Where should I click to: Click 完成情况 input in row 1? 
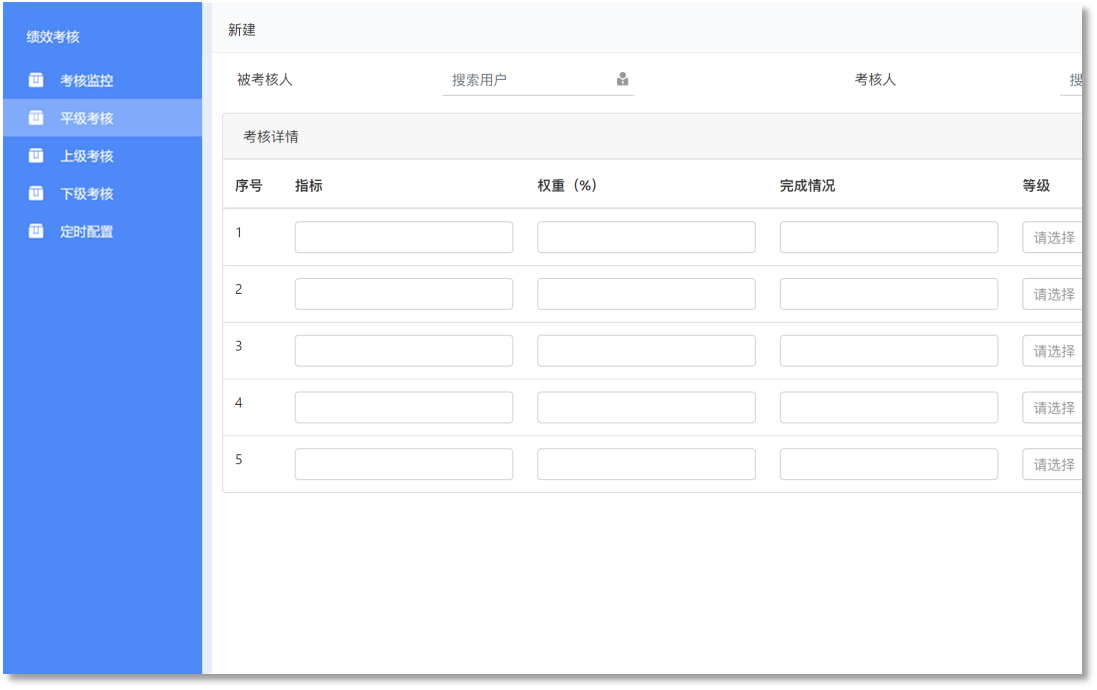point(889,237)
